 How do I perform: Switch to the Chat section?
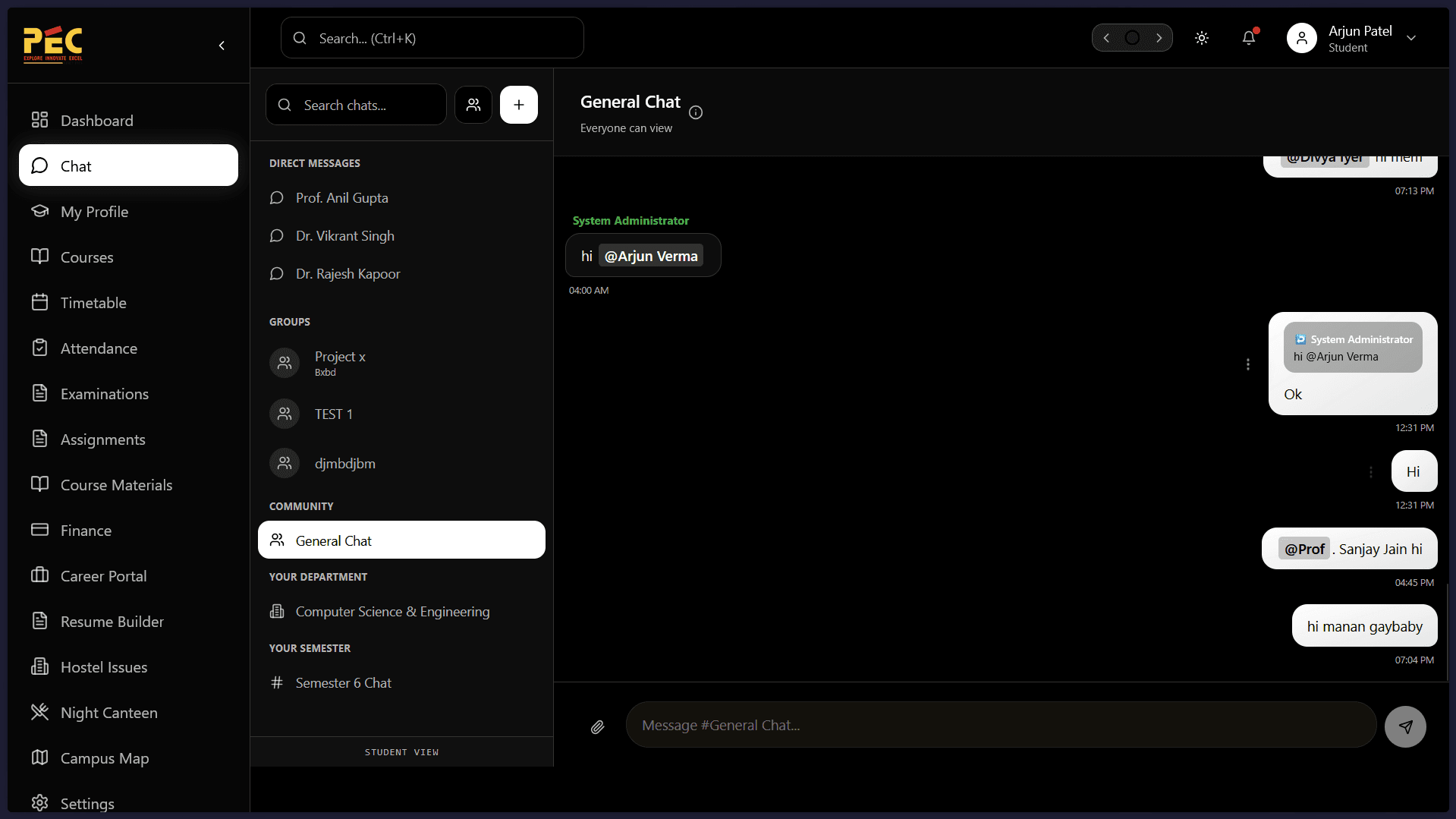127,165
